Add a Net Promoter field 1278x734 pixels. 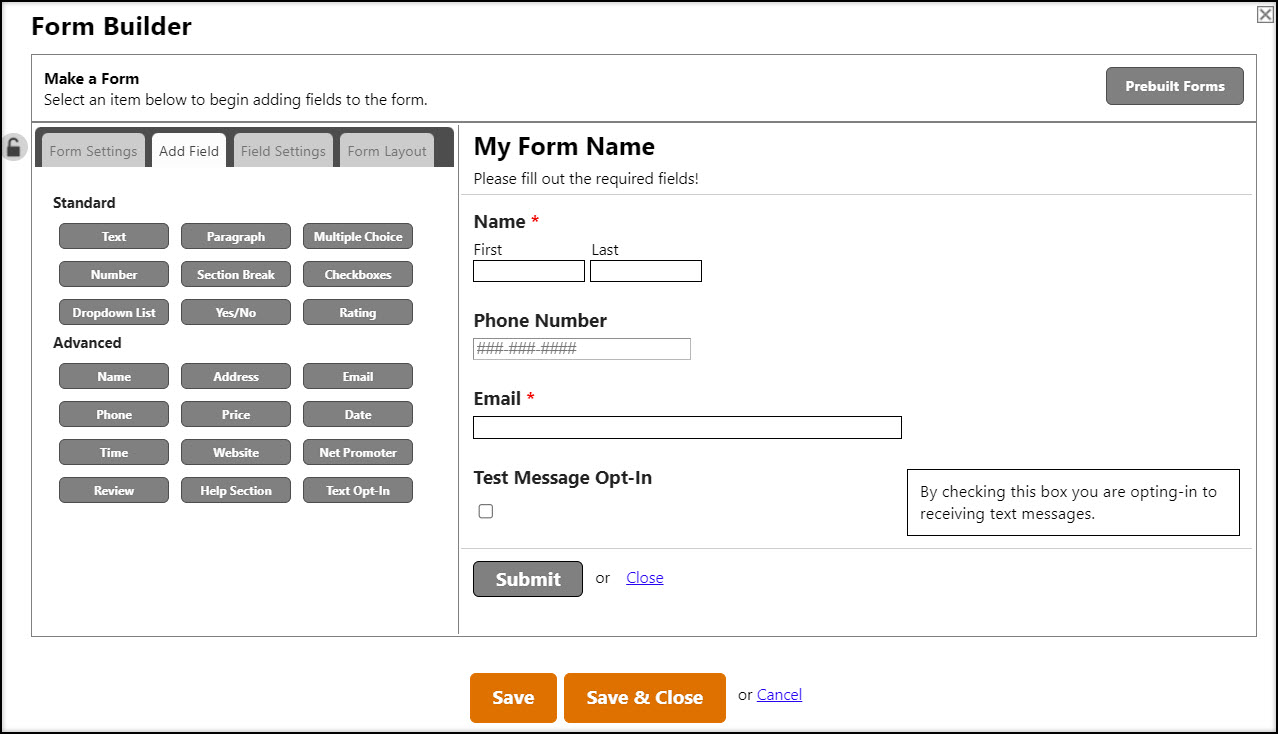pos(357,452)
